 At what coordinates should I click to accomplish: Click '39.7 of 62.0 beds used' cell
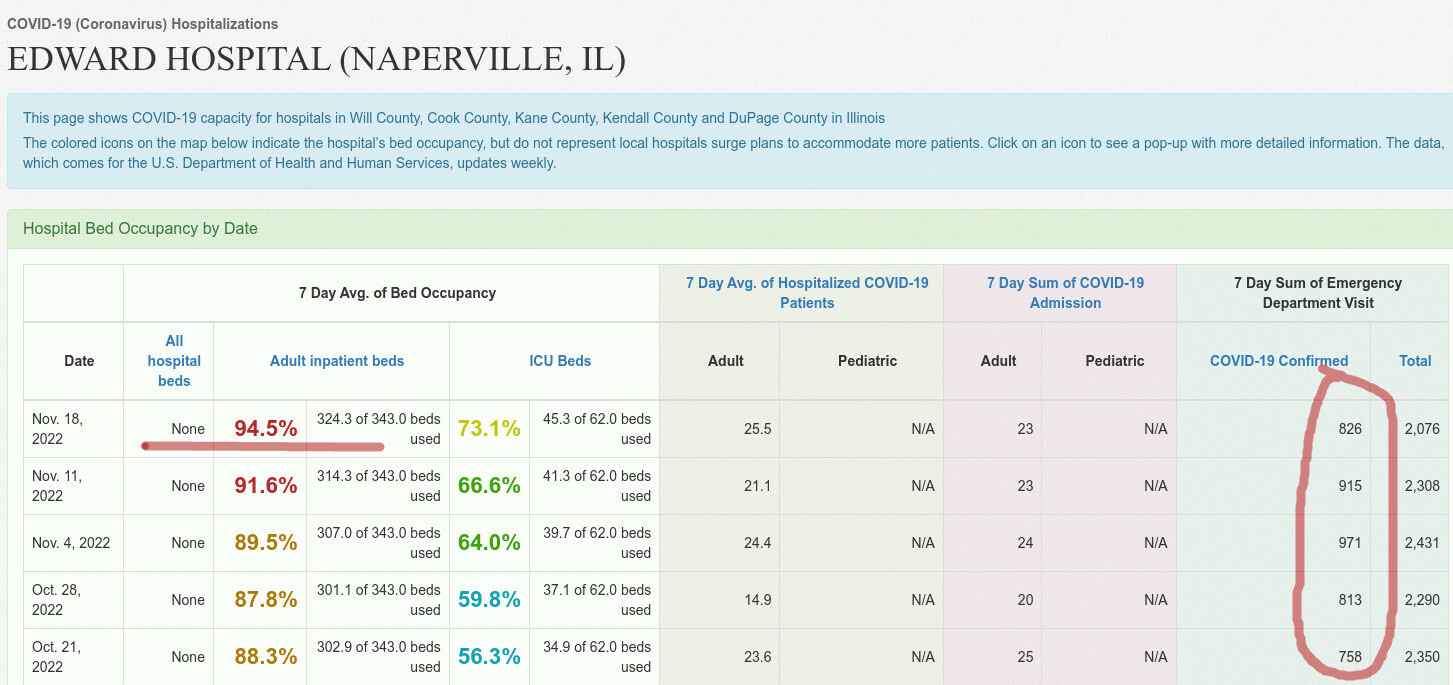click(x=595, y=543)
